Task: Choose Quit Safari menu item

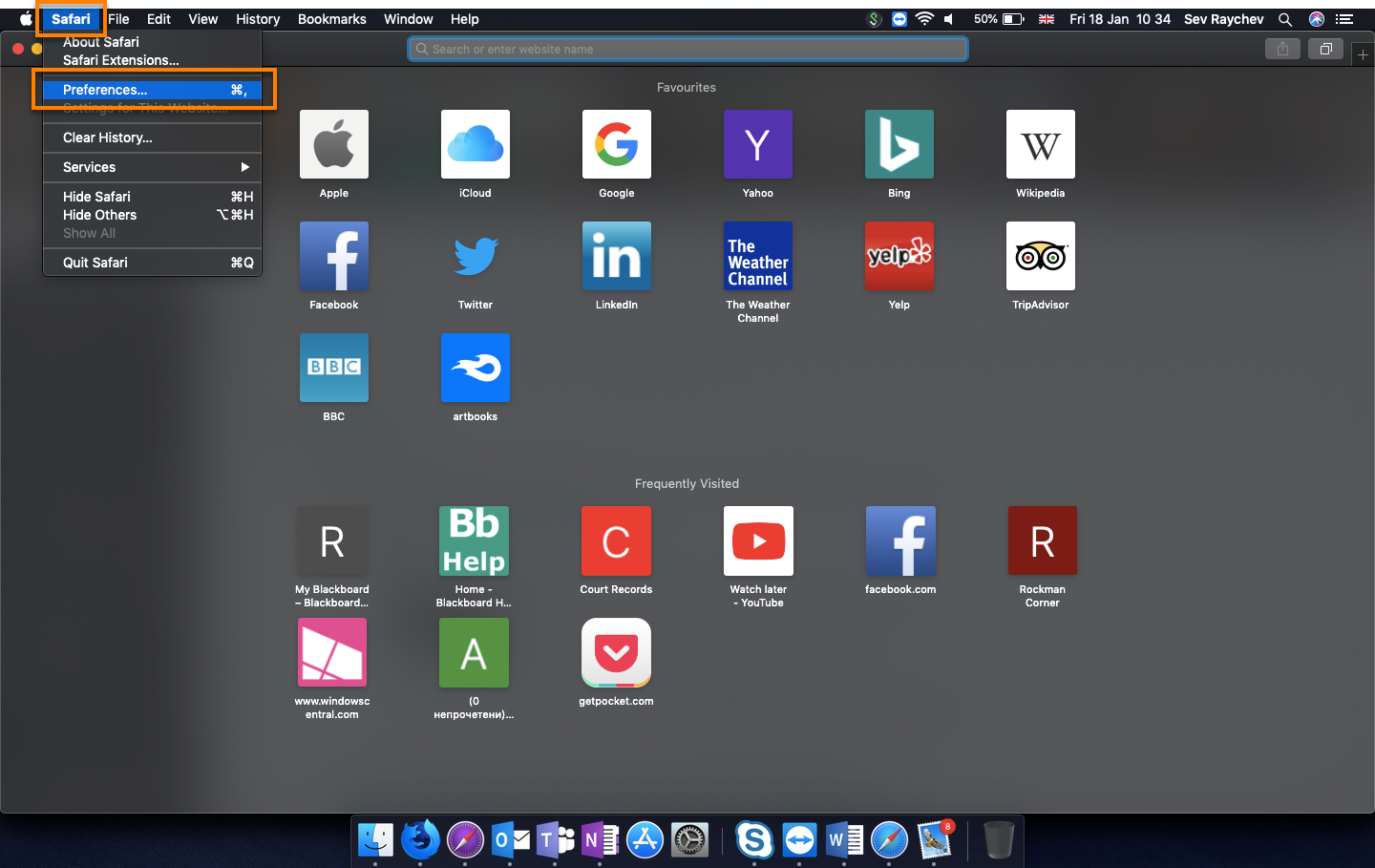Action: click(153, 263)
